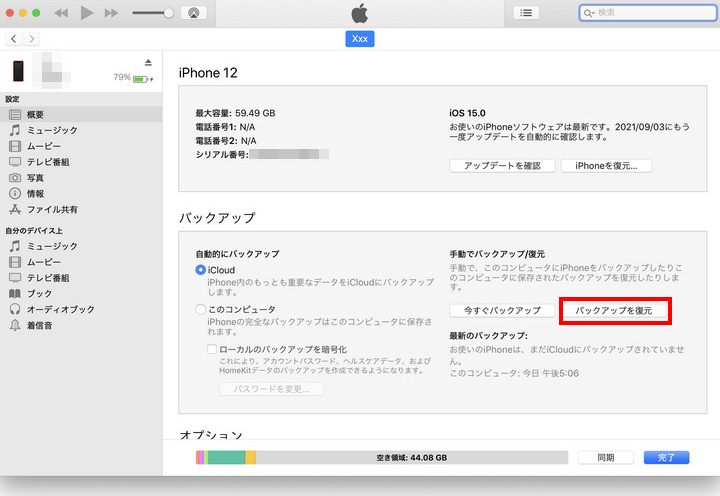Open the AirPlay output icon

194,13
